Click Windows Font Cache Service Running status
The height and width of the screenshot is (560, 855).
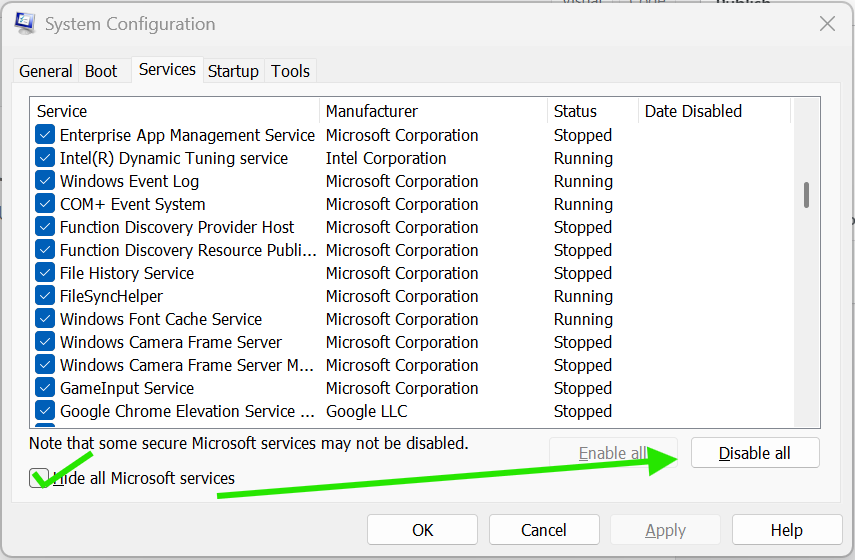coord(583,319)
